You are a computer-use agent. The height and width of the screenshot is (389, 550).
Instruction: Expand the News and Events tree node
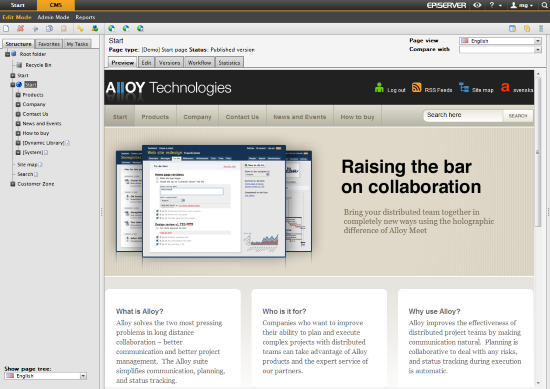(18, 123)
